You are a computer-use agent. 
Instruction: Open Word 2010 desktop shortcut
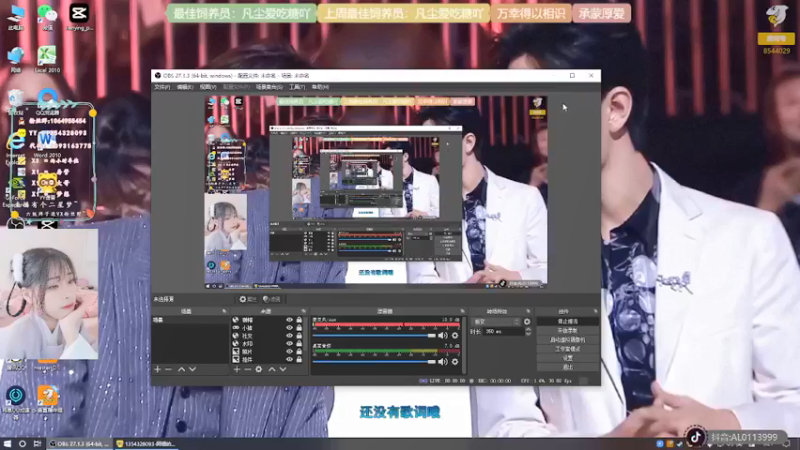pos(47,143)
